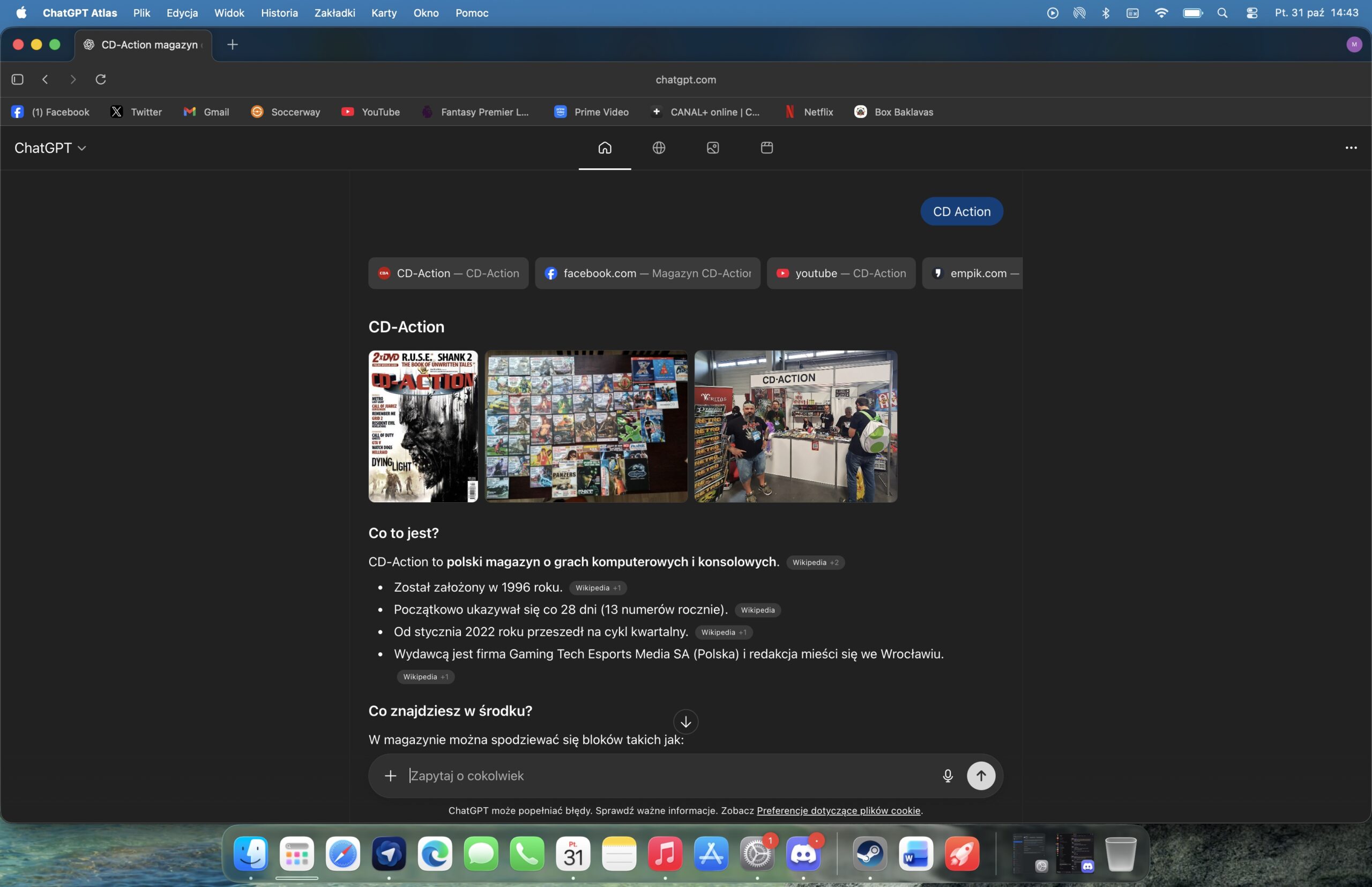The image size is (1372, 887).
Task: Open the Historia menu
Action: click(279, 13)
